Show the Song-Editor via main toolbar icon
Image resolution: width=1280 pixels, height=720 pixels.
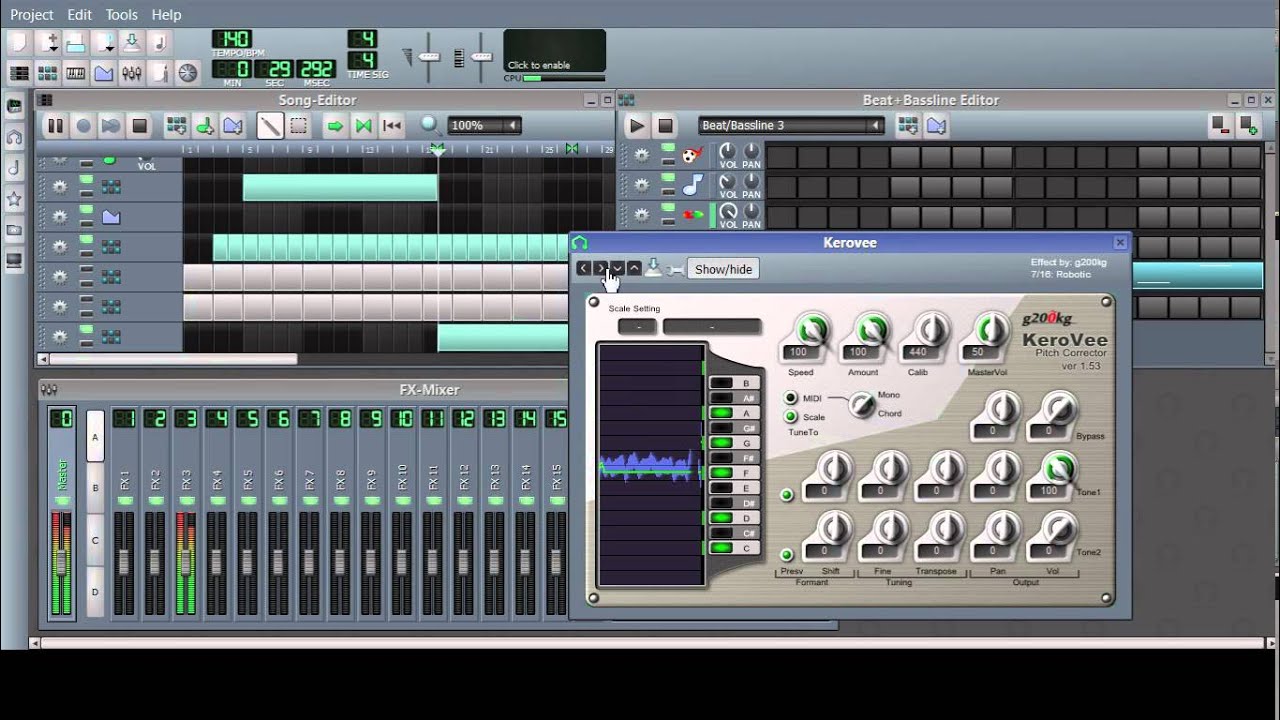(19, 73)
